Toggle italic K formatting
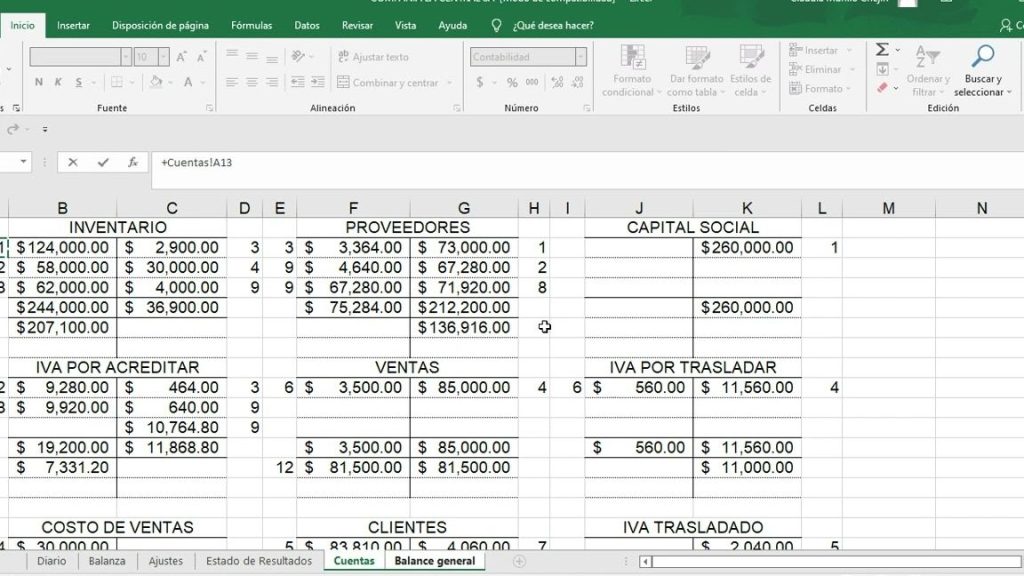 pyautogui.click(x=59, y=83)
